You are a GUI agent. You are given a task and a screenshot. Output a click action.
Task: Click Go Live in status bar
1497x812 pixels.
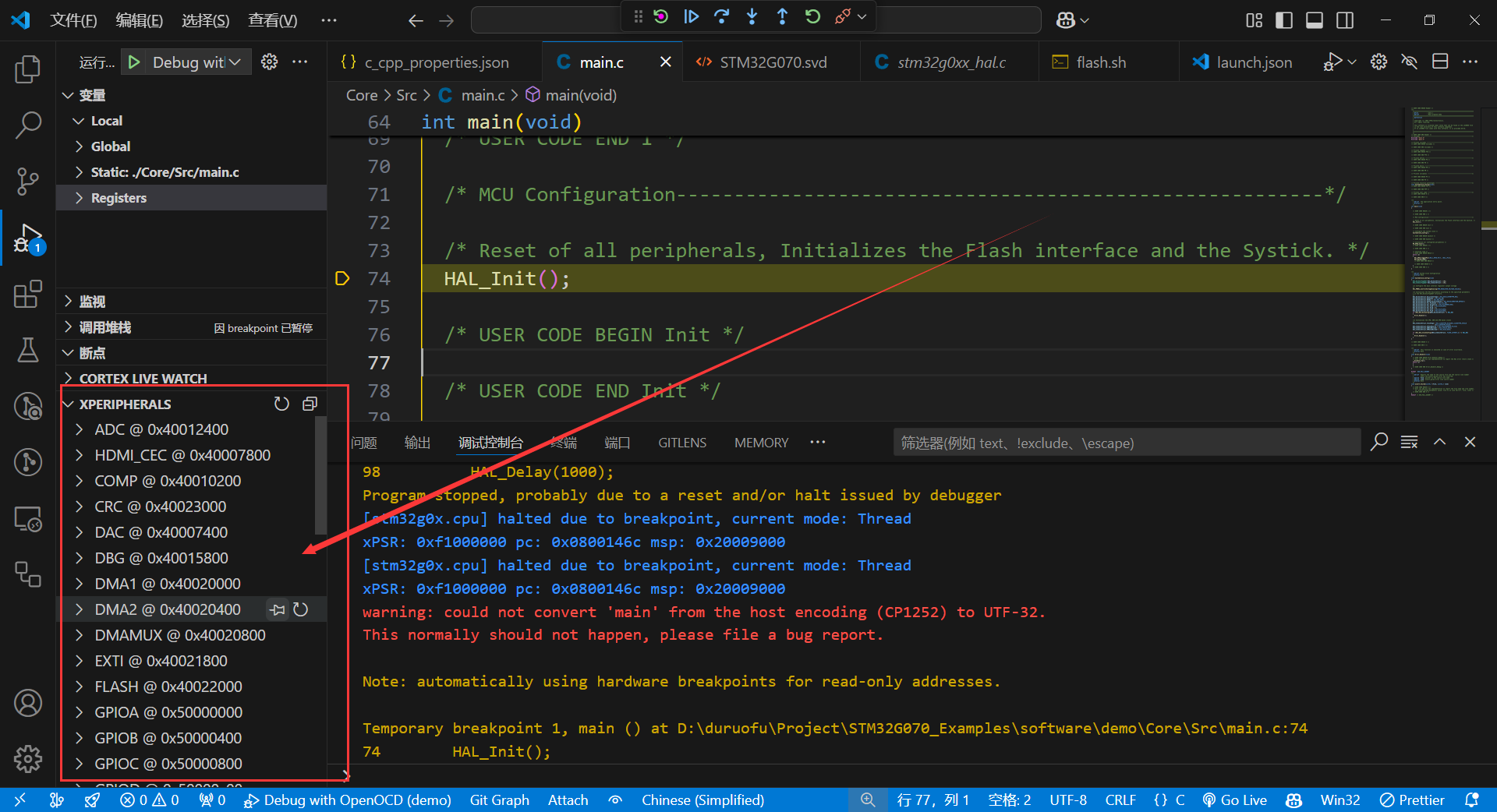pos(1235,800)
